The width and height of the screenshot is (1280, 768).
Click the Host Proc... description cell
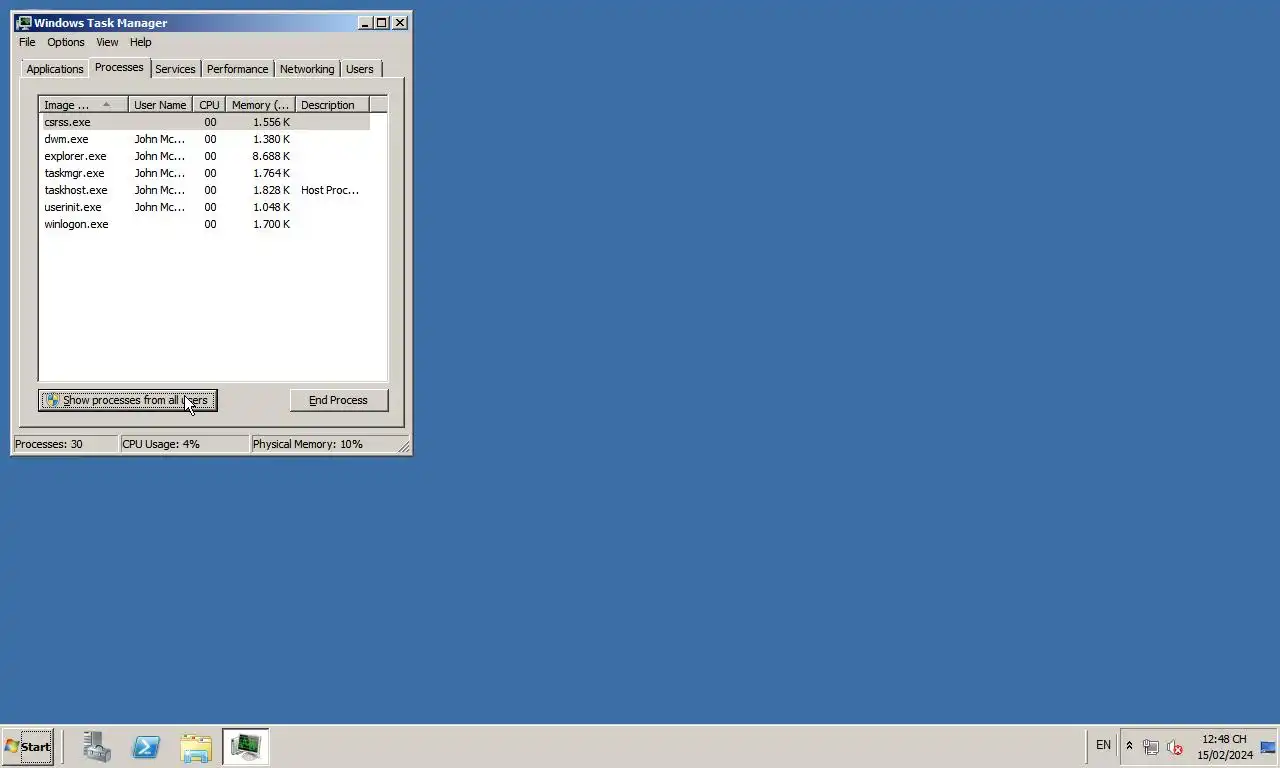click(330, 190)
